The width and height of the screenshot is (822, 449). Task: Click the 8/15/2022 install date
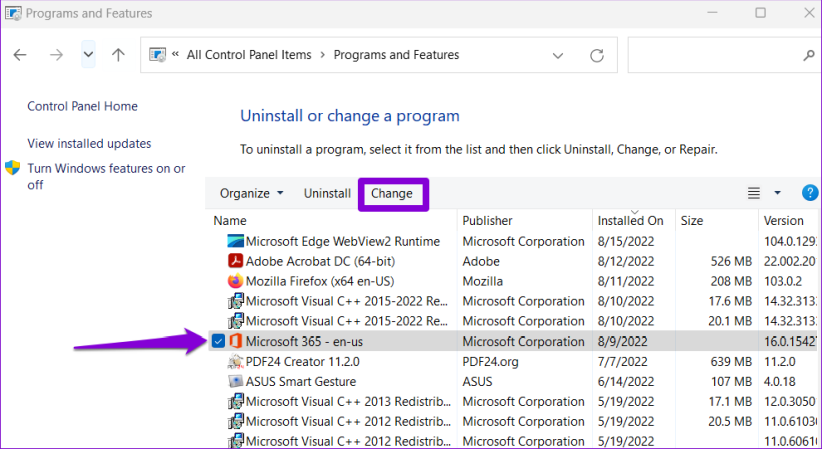click(x=626, y=241)
